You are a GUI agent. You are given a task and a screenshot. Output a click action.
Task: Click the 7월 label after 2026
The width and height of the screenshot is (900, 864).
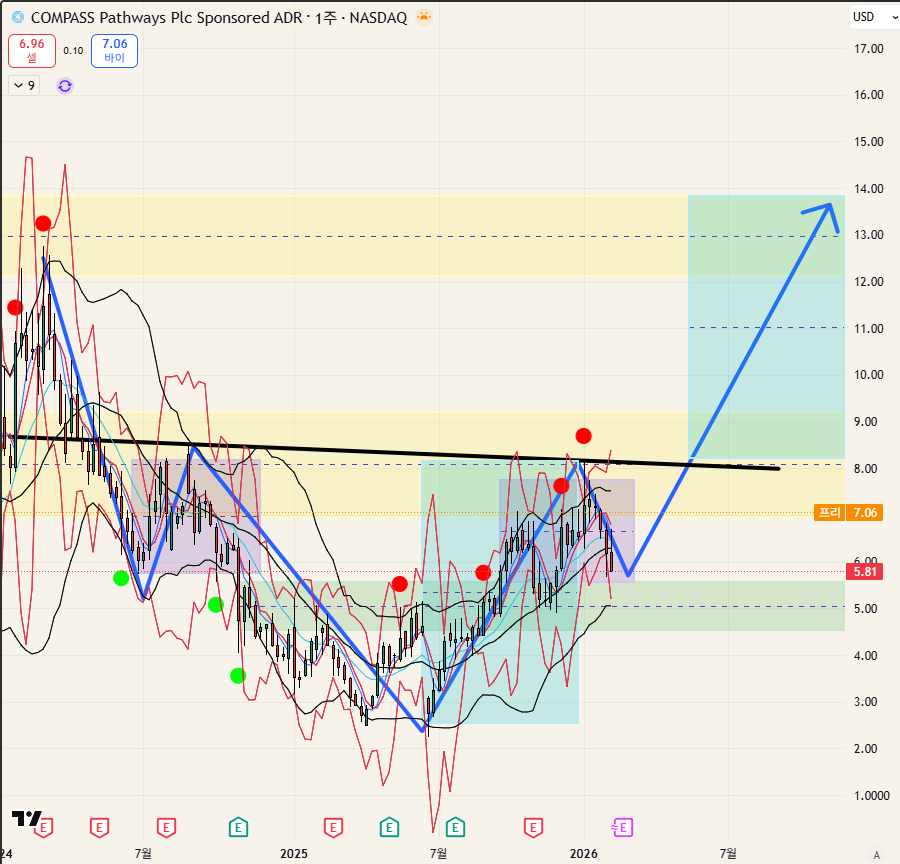pyautogui.click(x=728, y=854)
